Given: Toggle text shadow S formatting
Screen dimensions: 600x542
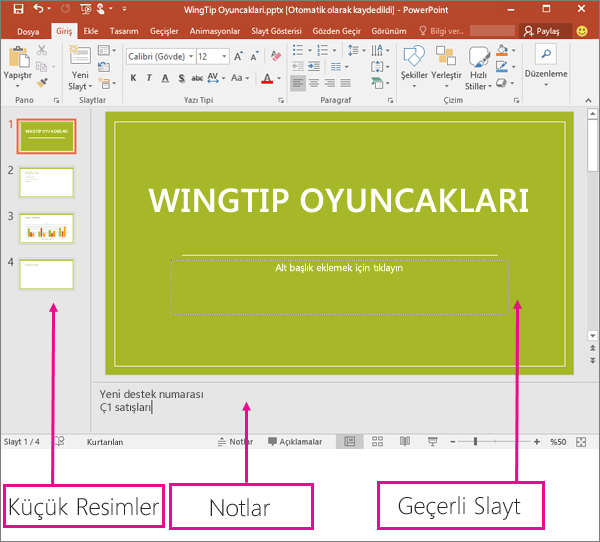Looking at the screenshot, I should [181, 78].
